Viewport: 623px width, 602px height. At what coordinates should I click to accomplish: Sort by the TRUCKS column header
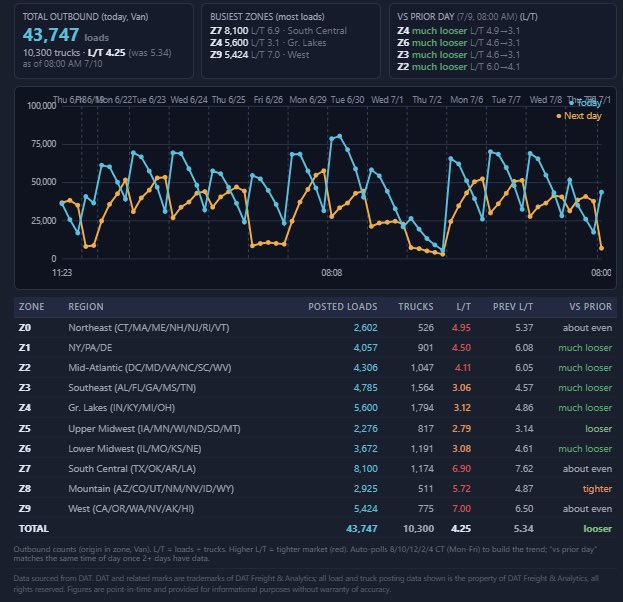[416, 307]
